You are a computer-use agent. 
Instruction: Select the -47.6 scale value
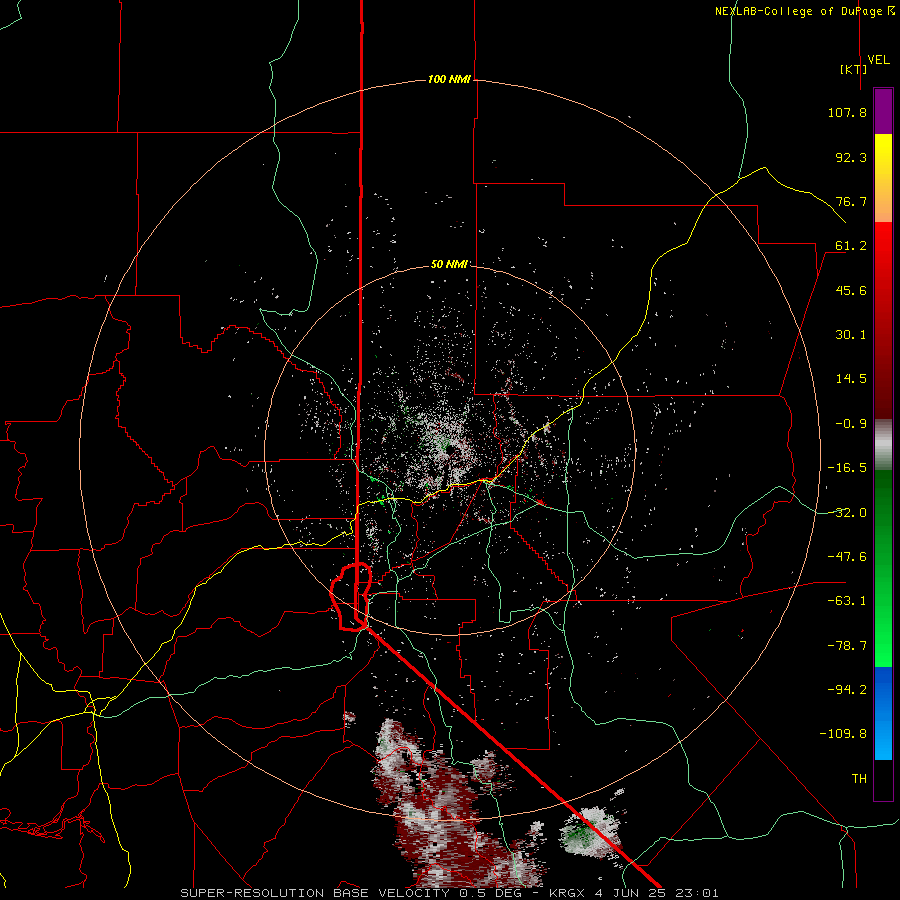click(x=847, y=557)
